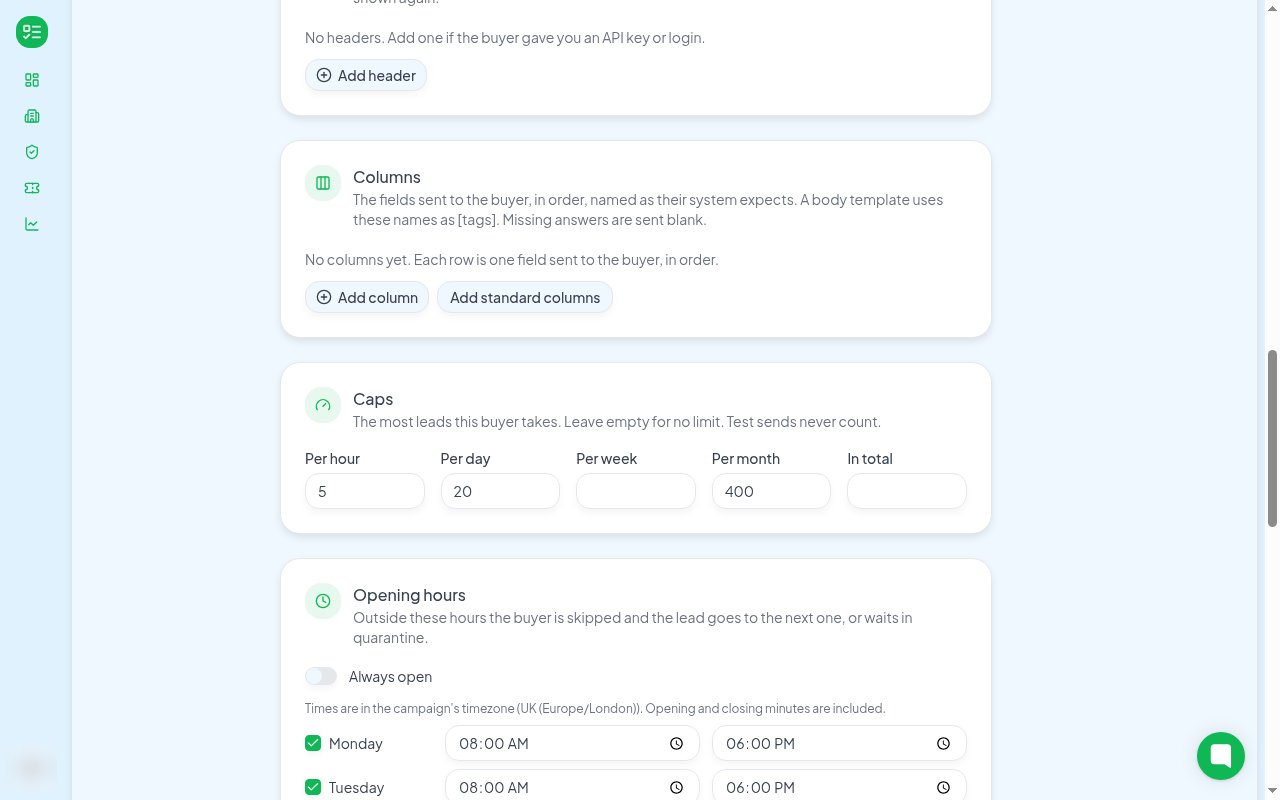Click the page vertical scrollbar
Viewport: 1280px width, 800px height.
tap(1272, 438)
